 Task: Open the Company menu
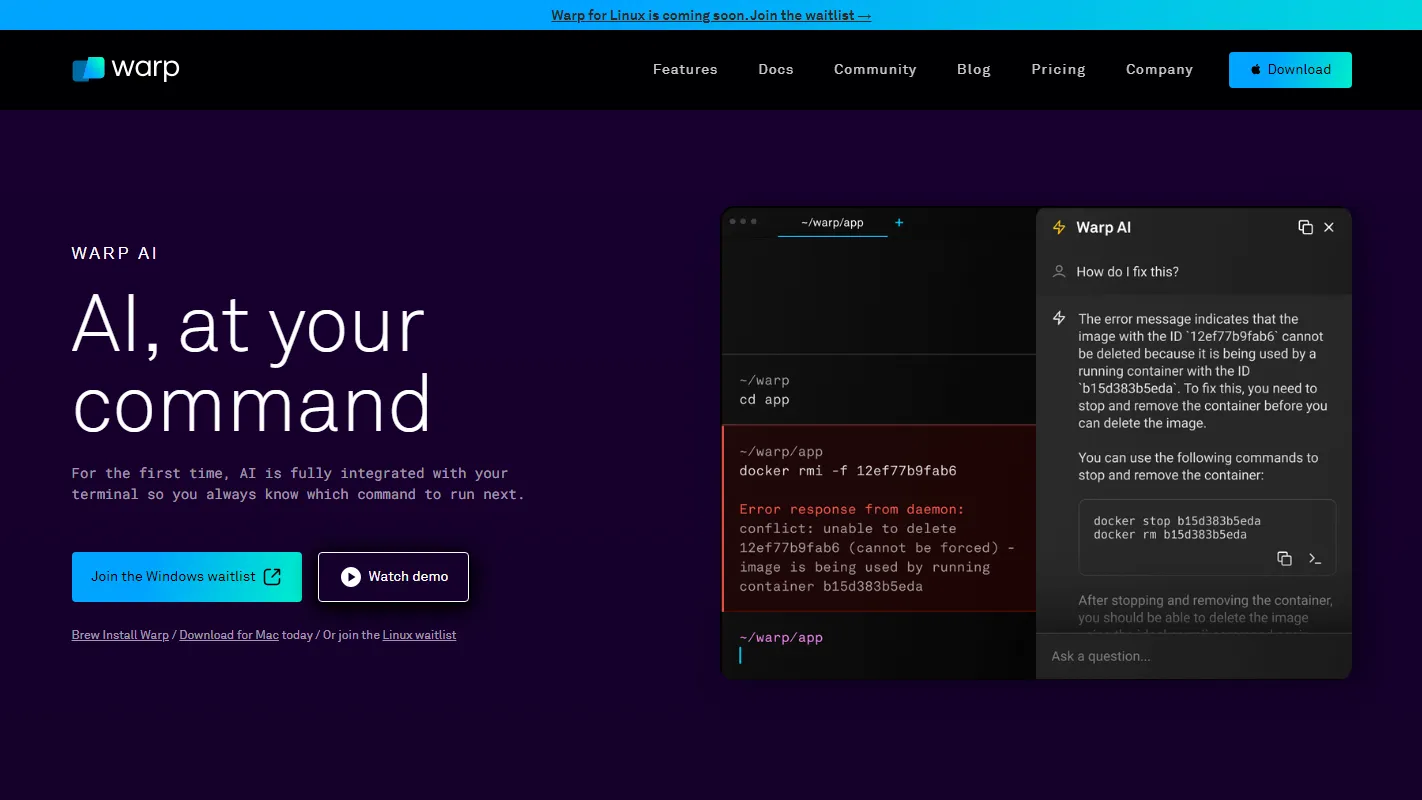(1159, 70)
